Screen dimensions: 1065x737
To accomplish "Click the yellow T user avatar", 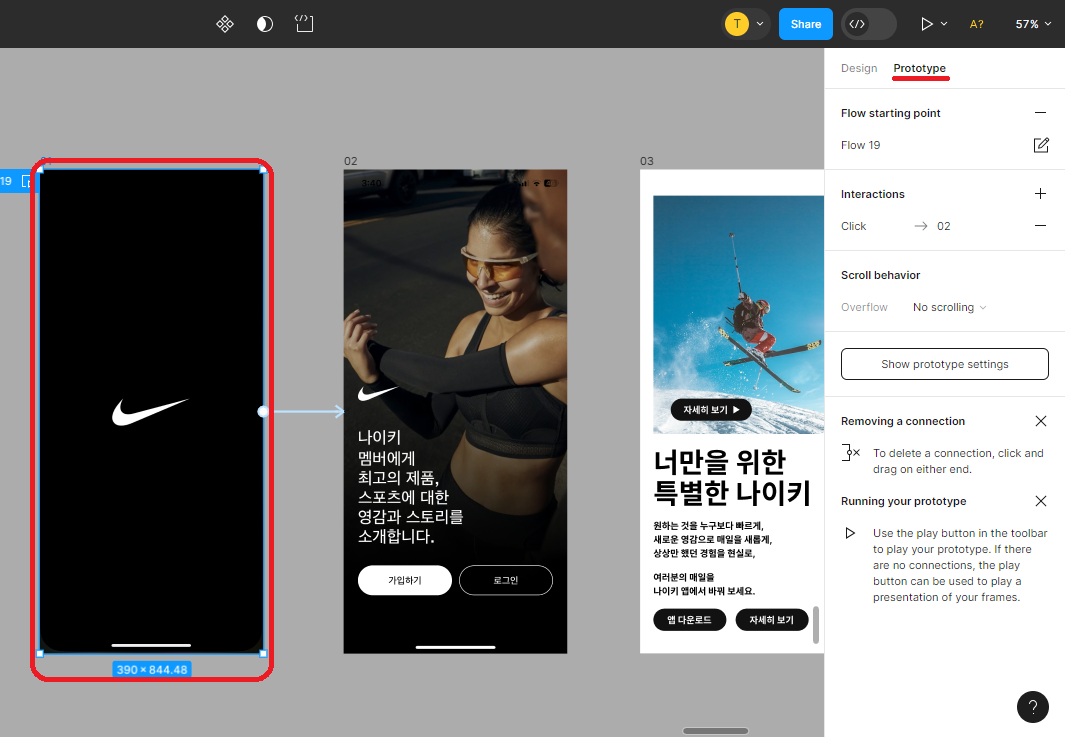I will (737, 24).
